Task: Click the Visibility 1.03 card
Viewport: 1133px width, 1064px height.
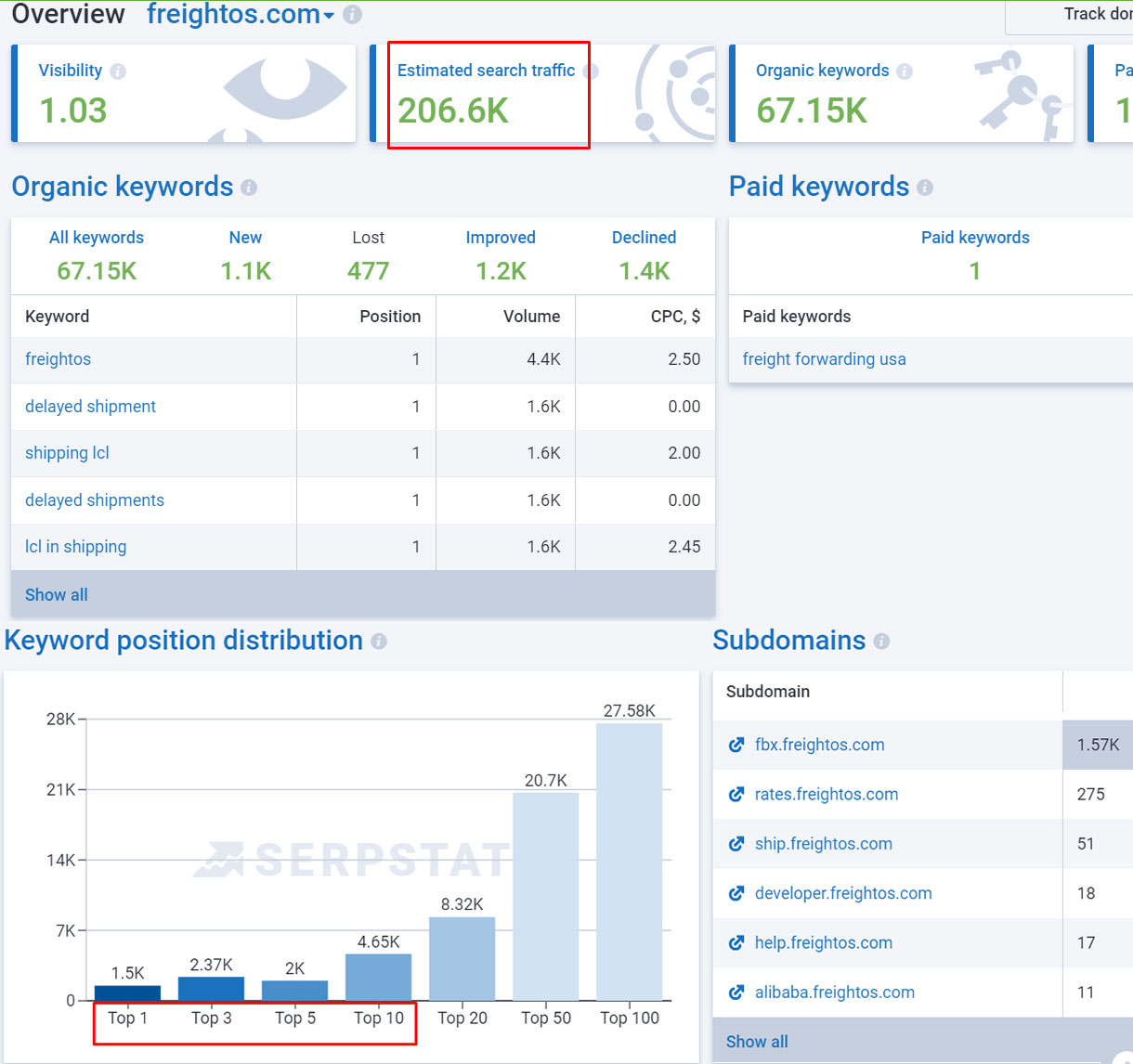Action: (184, 94)
